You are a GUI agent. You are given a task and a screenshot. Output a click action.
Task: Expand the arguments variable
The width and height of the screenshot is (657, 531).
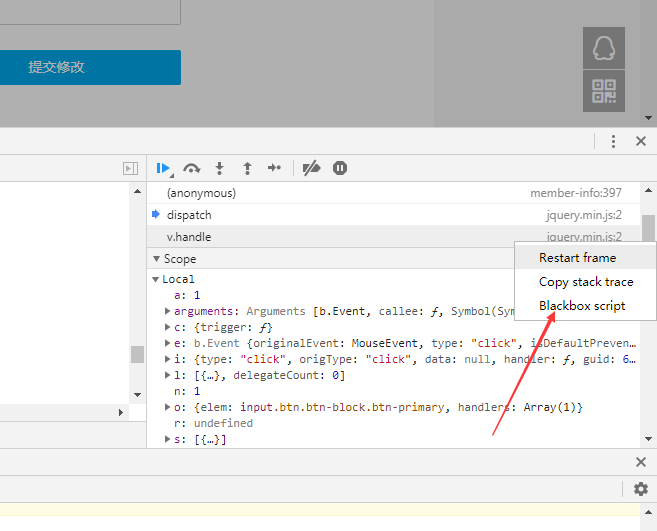coord(167,311)
